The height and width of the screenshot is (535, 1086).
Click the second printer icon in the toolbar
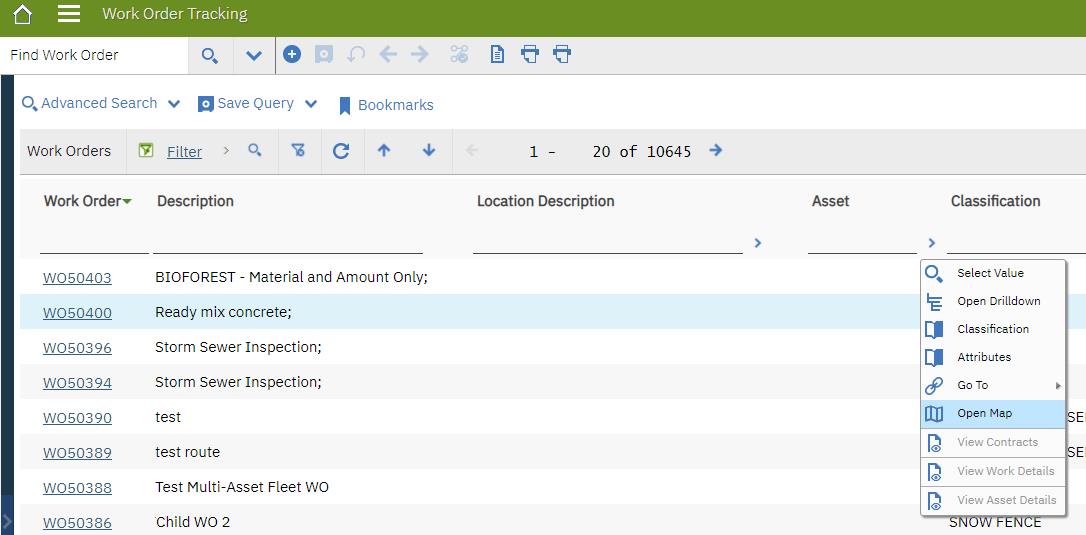562,54
